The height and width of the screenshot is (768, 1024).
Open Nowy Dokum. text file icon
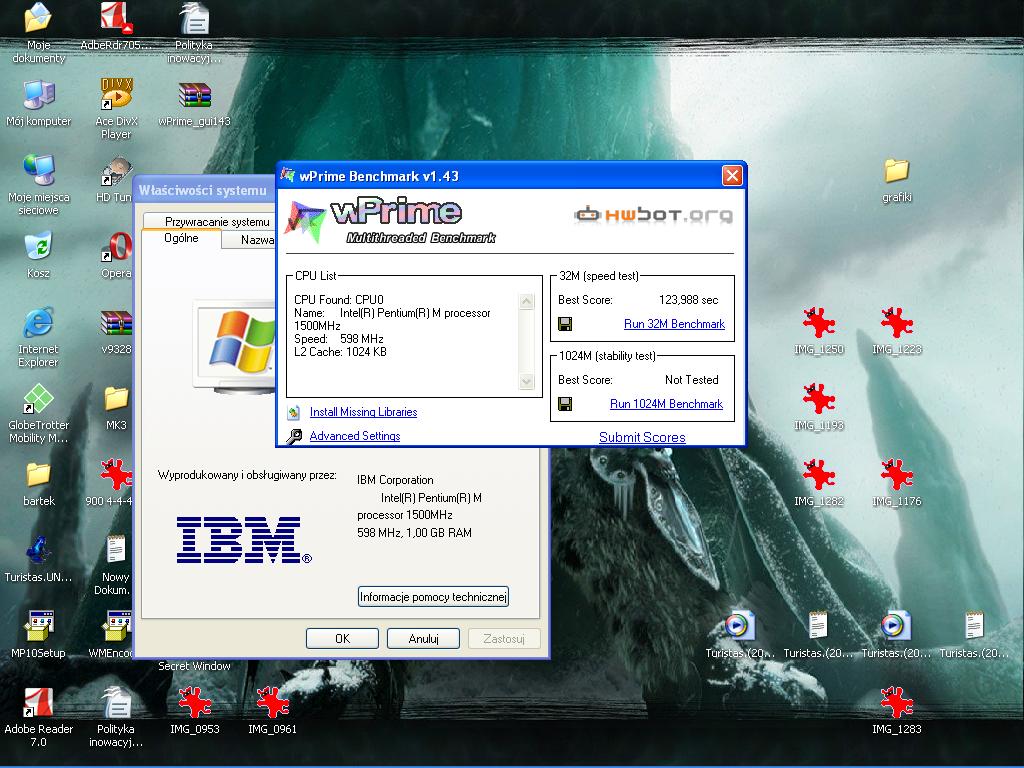coord(115,566)
